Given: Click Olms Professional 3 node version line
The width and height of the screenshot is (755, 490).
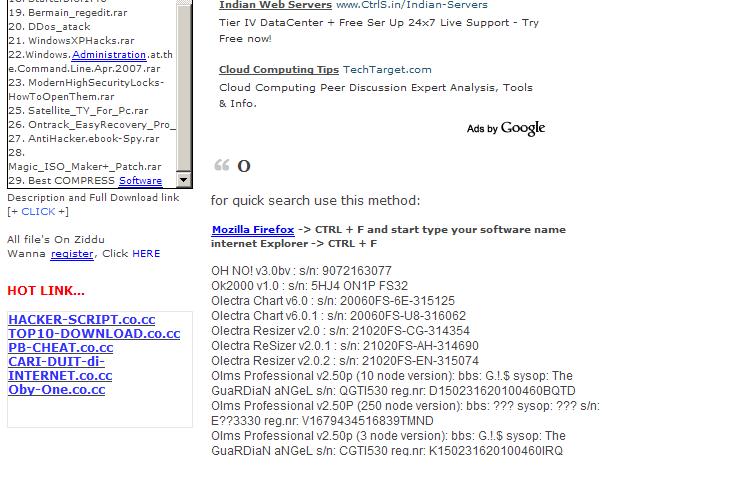Looking at the screenshot, I should [389, 443].
